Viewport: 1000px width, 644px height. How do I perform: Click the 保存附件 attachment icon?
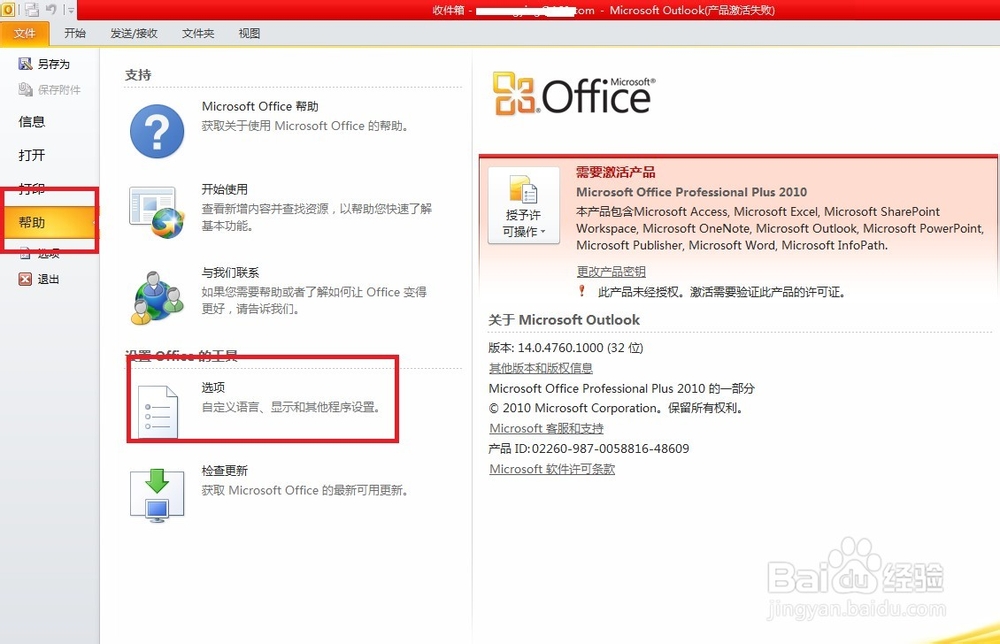(25, 89)
